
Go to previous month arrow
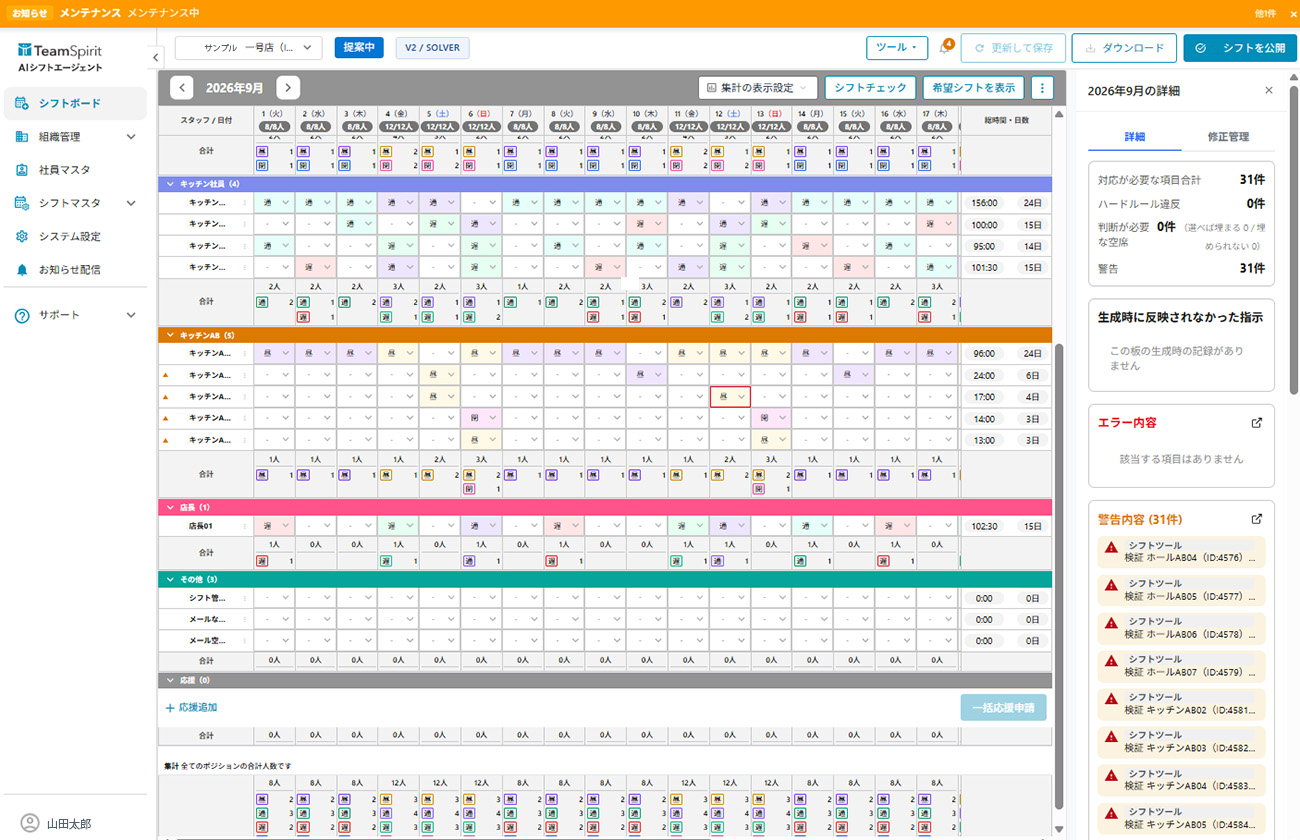pos(182,87)
